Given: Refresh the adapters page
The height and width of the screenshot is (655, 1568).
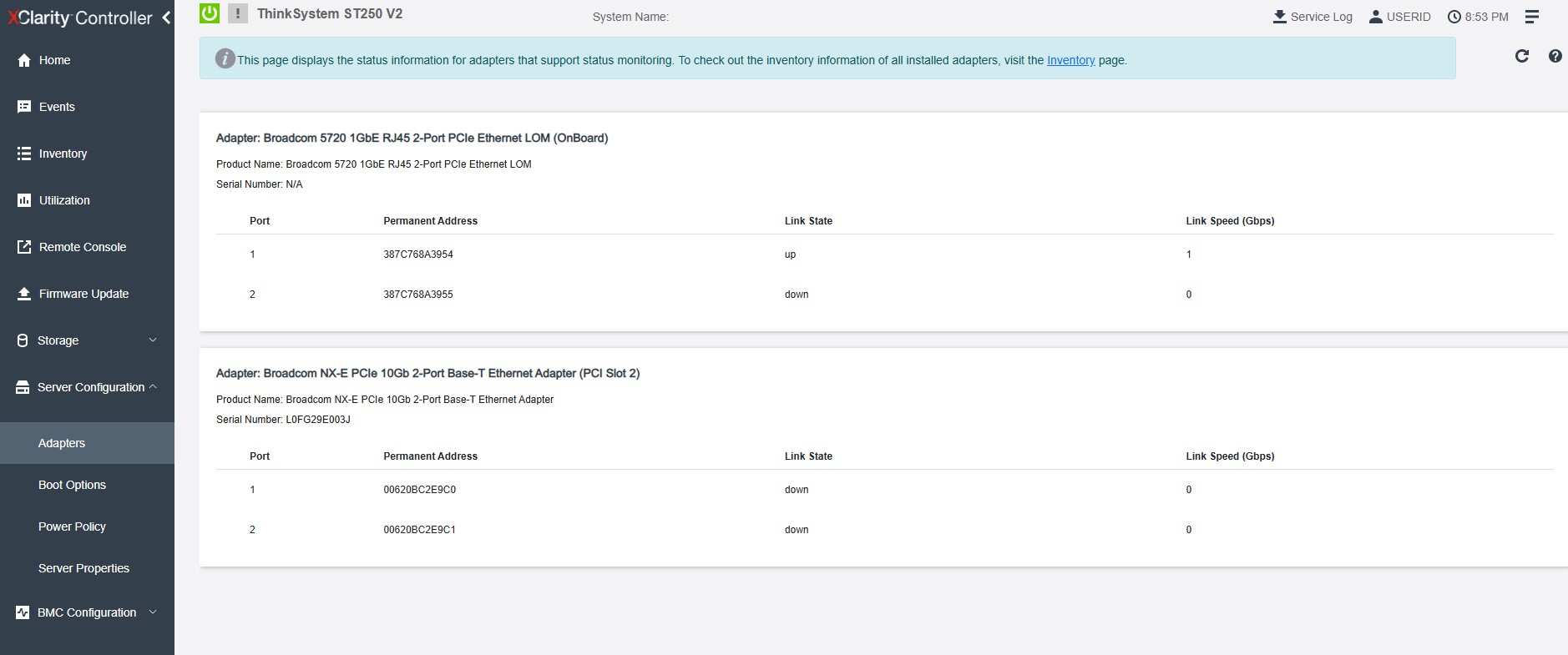Looking at the screenshot, I should point(1521,56).
